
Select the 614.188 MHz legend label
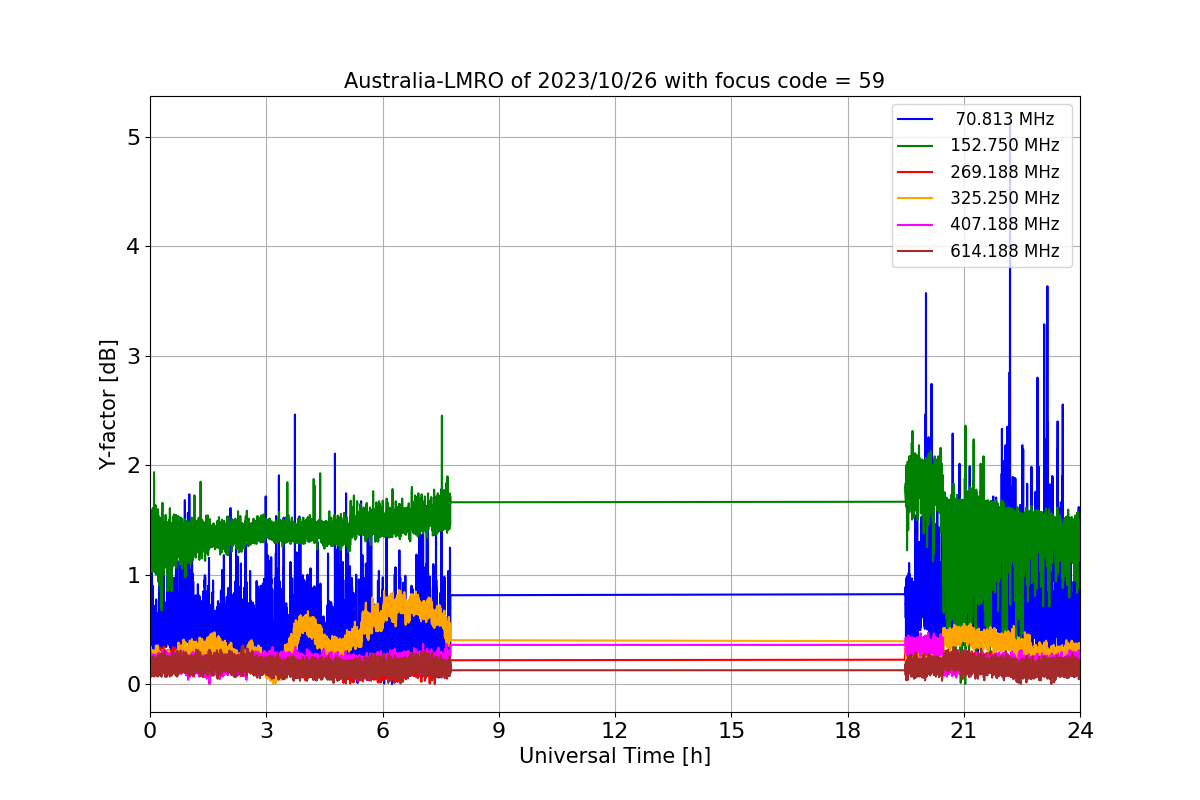1005,251
